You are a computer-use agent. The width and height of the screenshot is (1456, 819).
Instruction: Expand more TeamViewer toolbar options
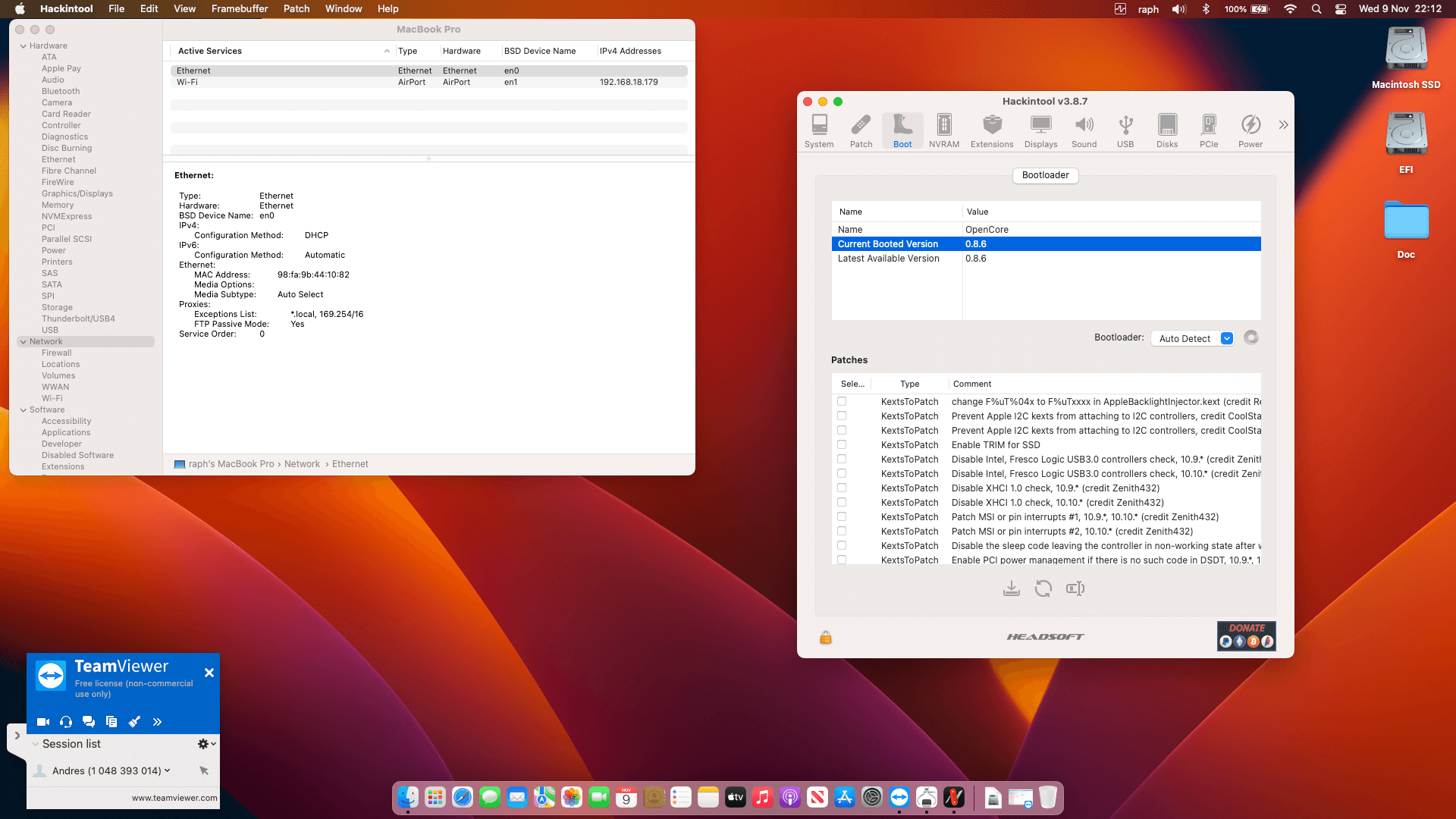[157, 722]
